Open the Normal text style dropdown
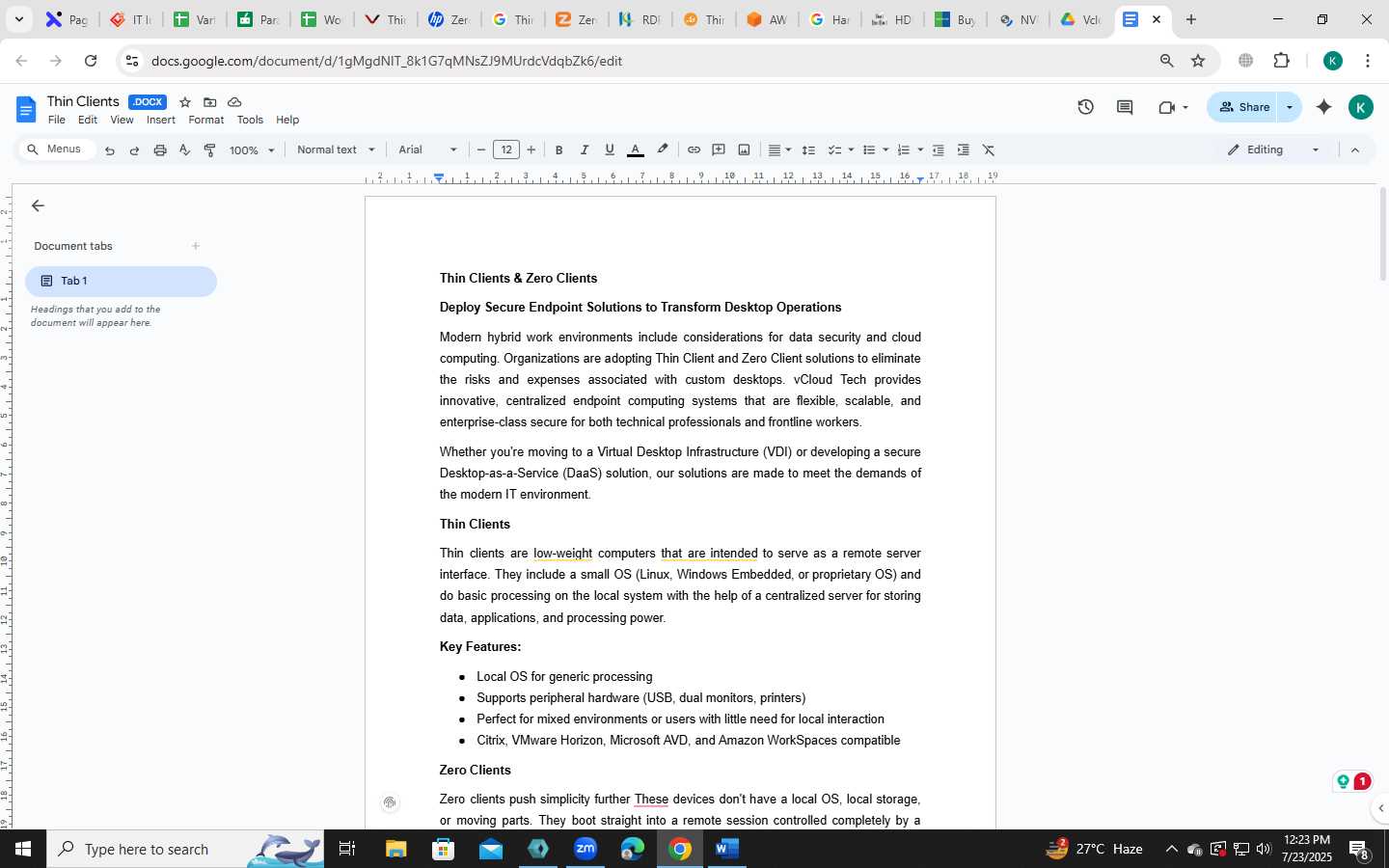Screen dimensions: 1389x868 [336, 149]
